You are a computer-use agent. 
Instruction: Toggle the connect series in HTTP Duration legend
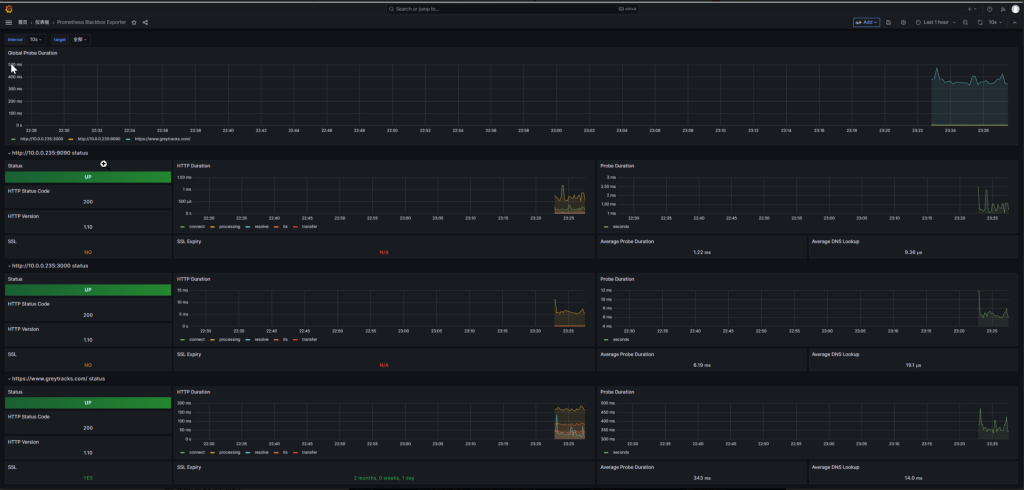click(x=196, y=227)
